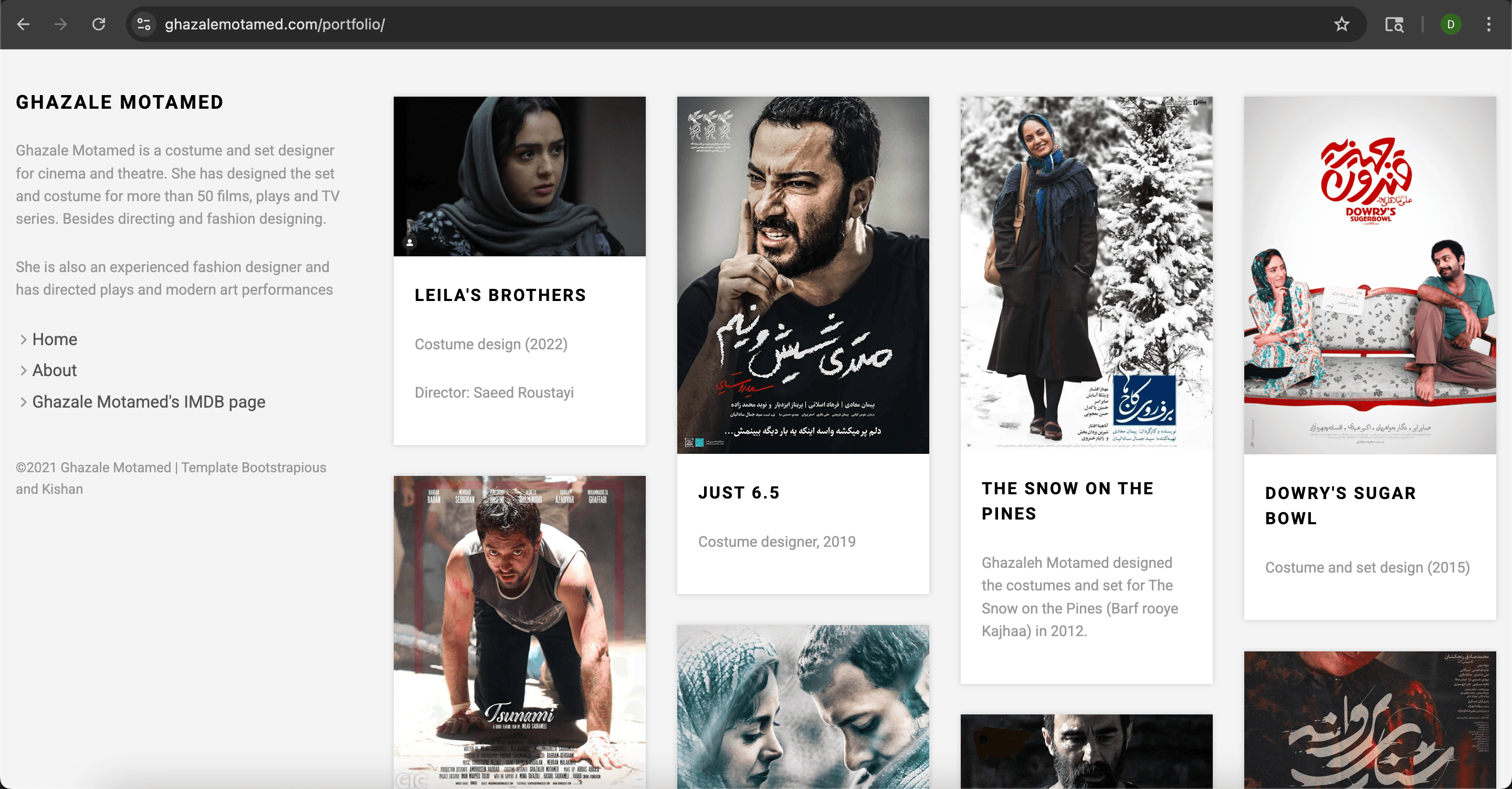The image size is (1512, 789).
Task: Click the chevron beside About
Action: (24, 371)
